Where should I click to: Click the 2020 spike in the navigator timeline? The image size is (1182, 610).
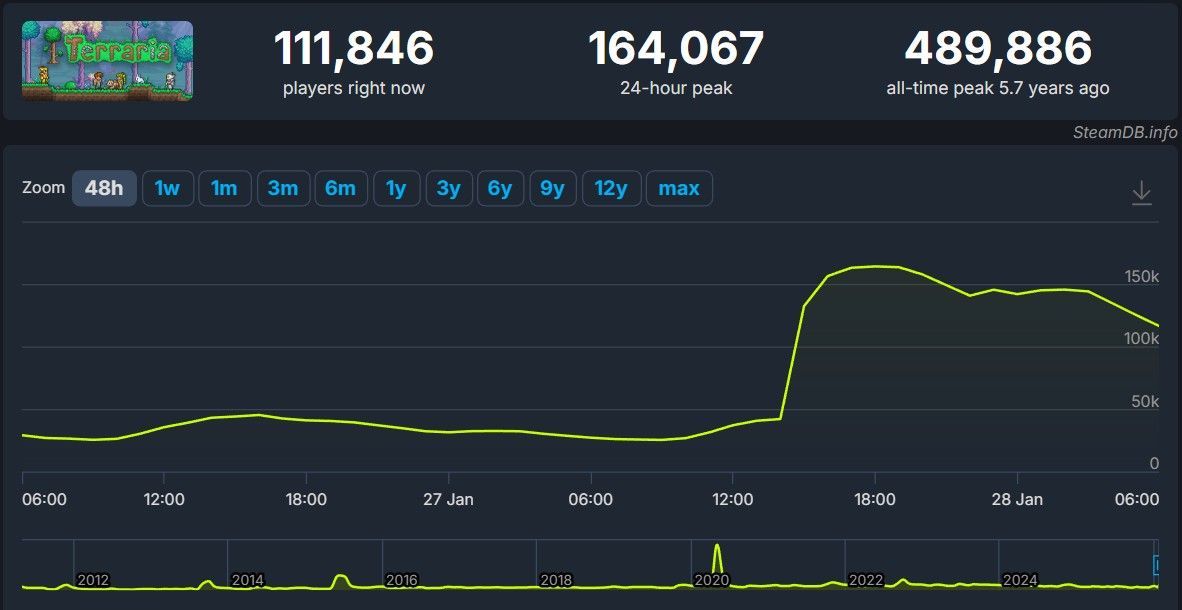point(717,560)
